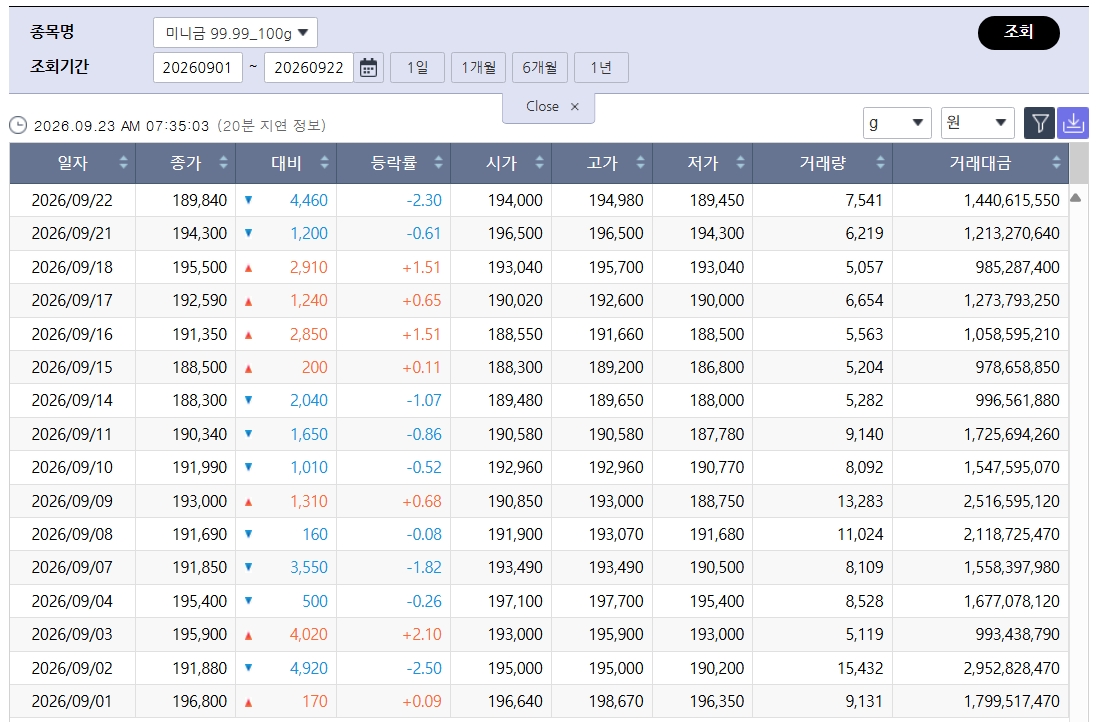Screen dimensions: 1096x722
Task: Click the date cell 2026/09/04
Action: point(72,601)
